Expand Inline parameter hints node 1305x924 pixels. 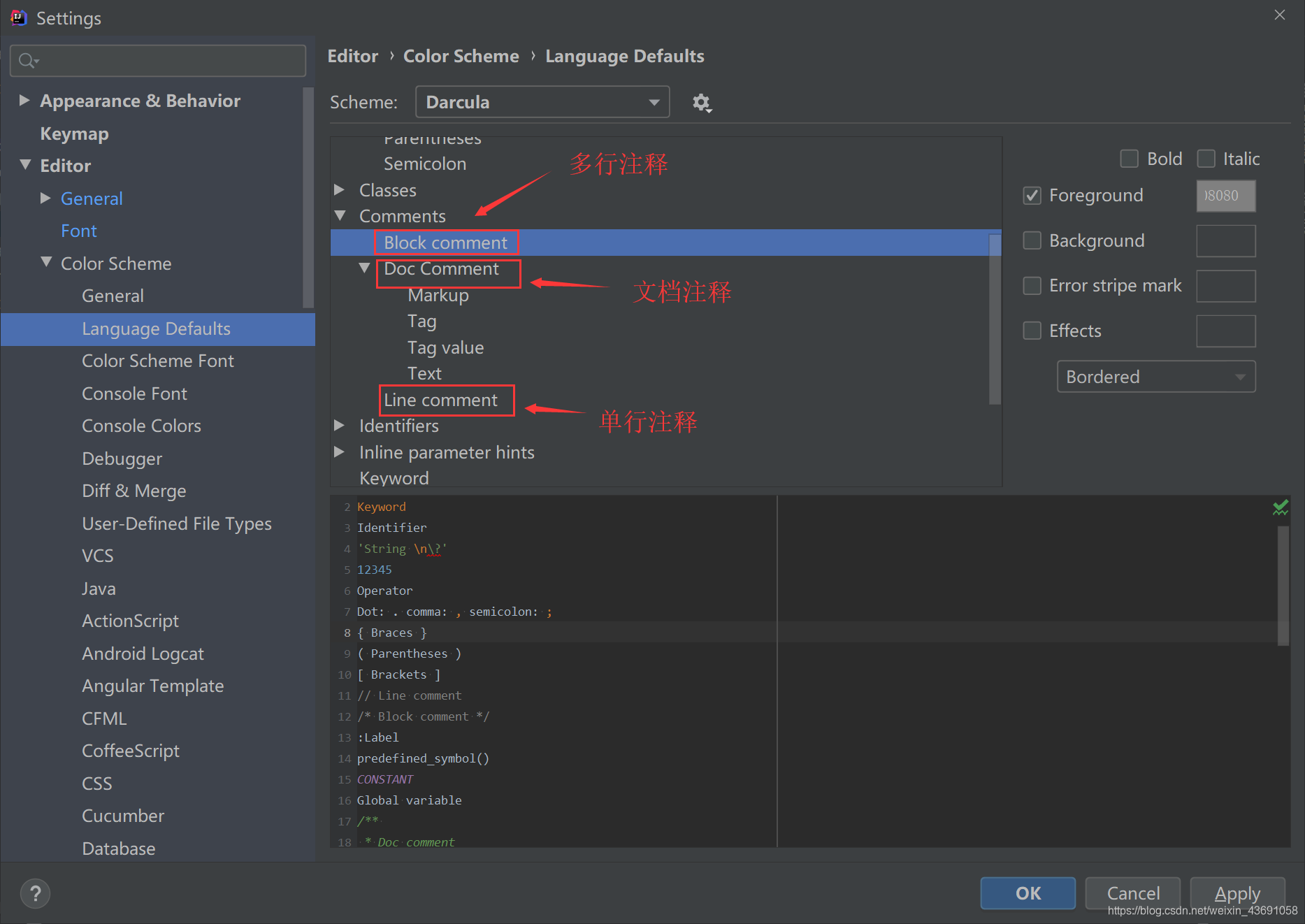pyautogui.click(x=340, y=452)
